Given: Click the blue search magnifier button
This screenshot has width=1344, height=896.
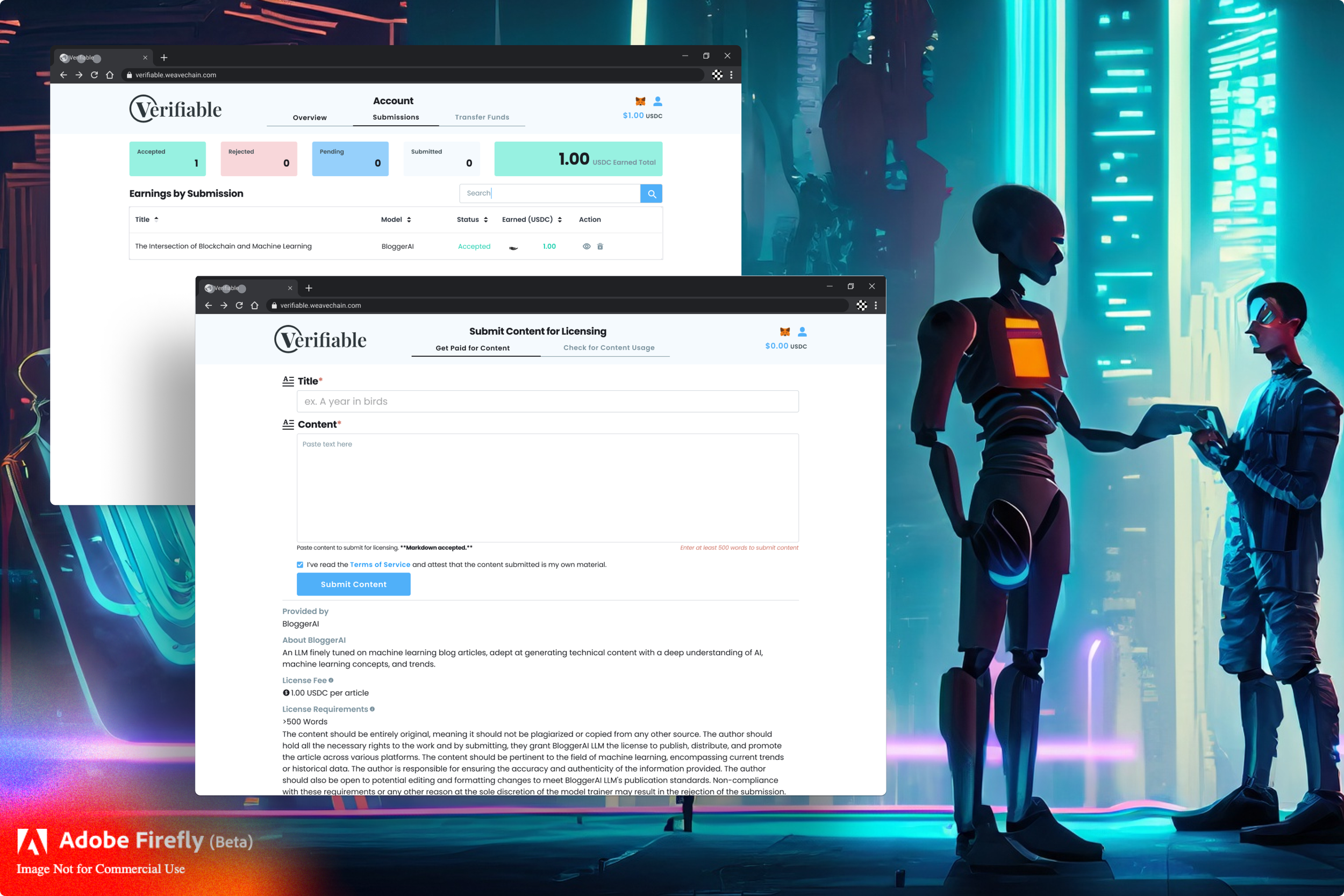Looking at the screenshot, I should coord(651,193).
